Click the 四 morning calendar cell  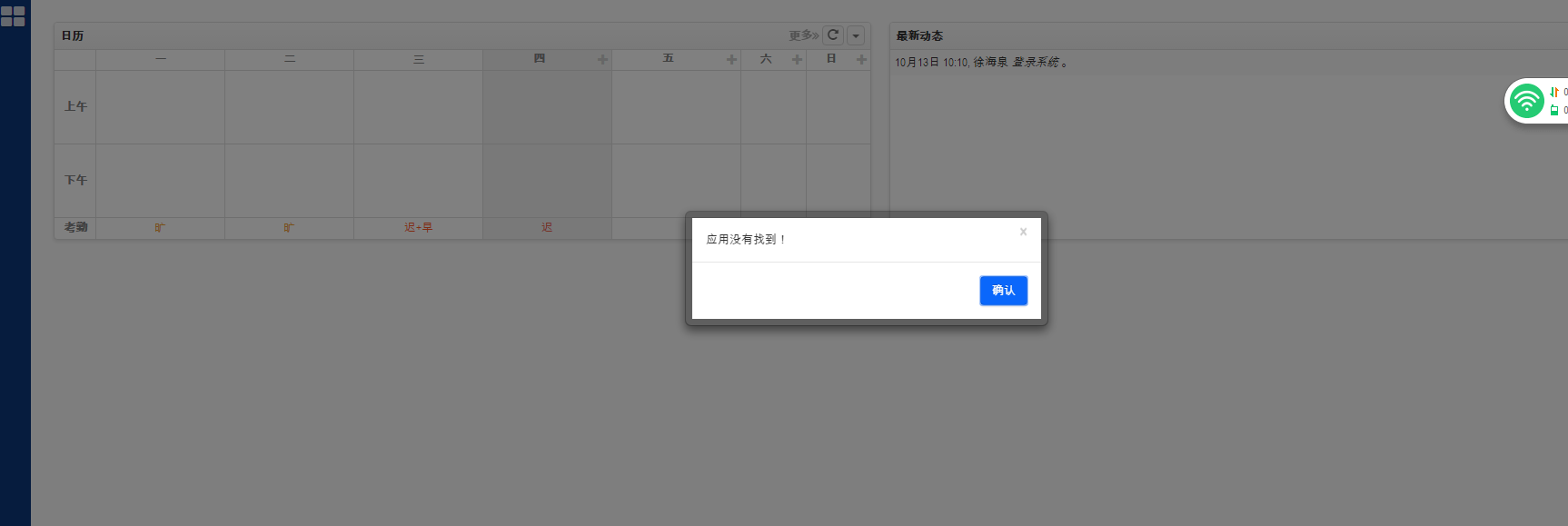(547, 107)
